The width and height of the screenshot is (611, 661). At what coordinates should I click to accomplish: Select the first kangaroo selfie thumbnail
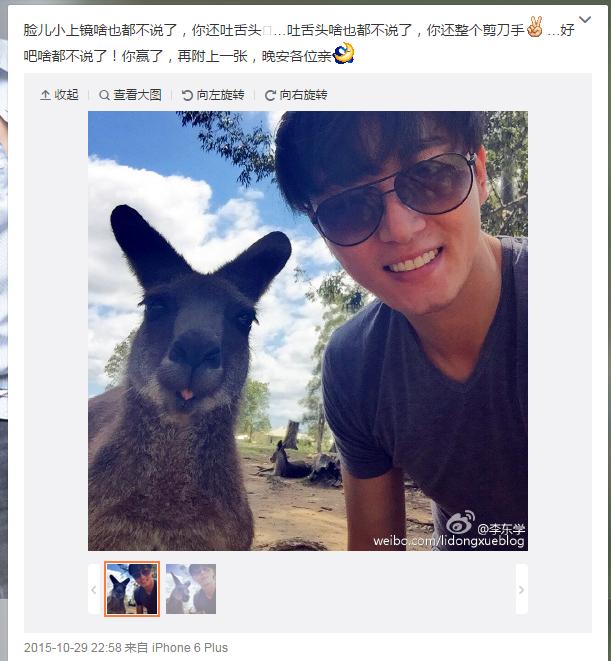[132, 589]
